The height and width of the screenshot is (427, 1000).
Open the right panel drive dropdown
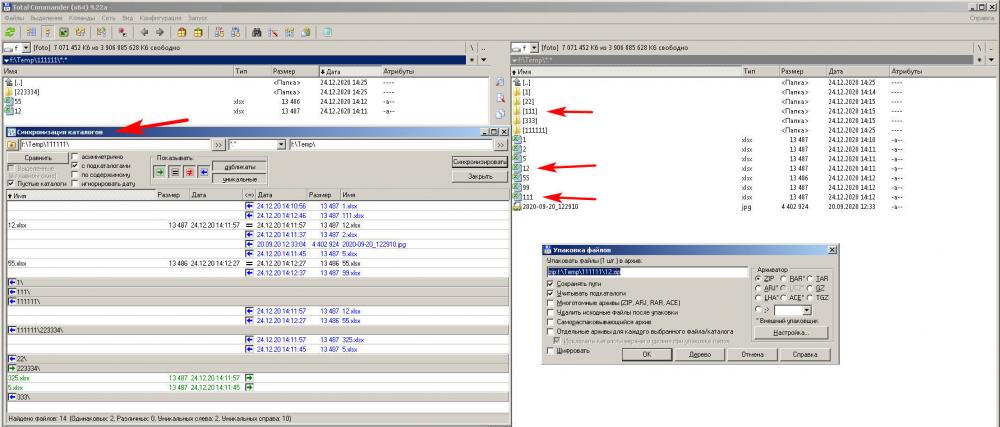click(x=534, y=48)
